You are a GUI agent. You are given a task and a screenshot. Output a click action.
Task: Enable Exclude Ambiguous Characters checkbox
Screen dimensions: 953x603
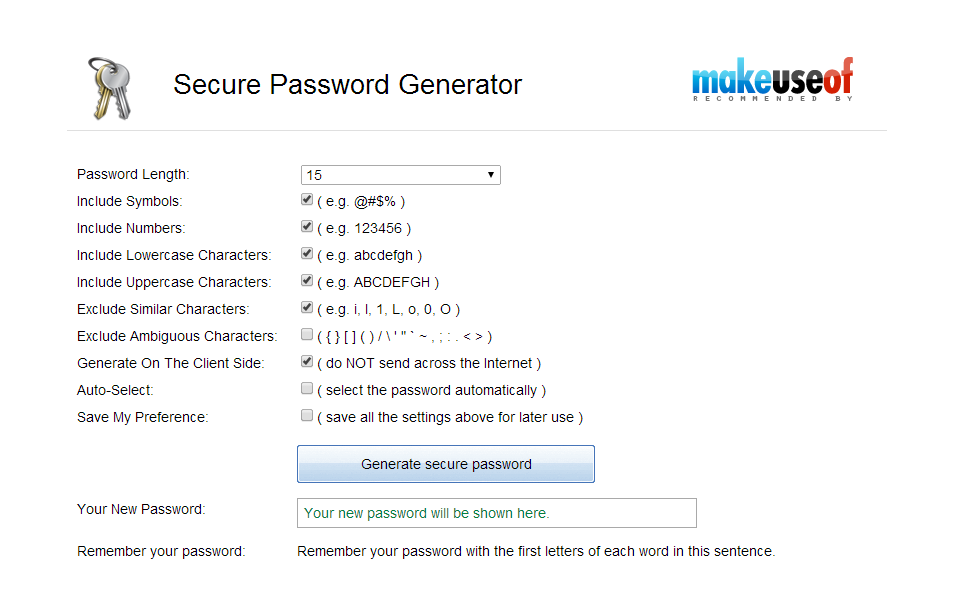coord(307,334)
